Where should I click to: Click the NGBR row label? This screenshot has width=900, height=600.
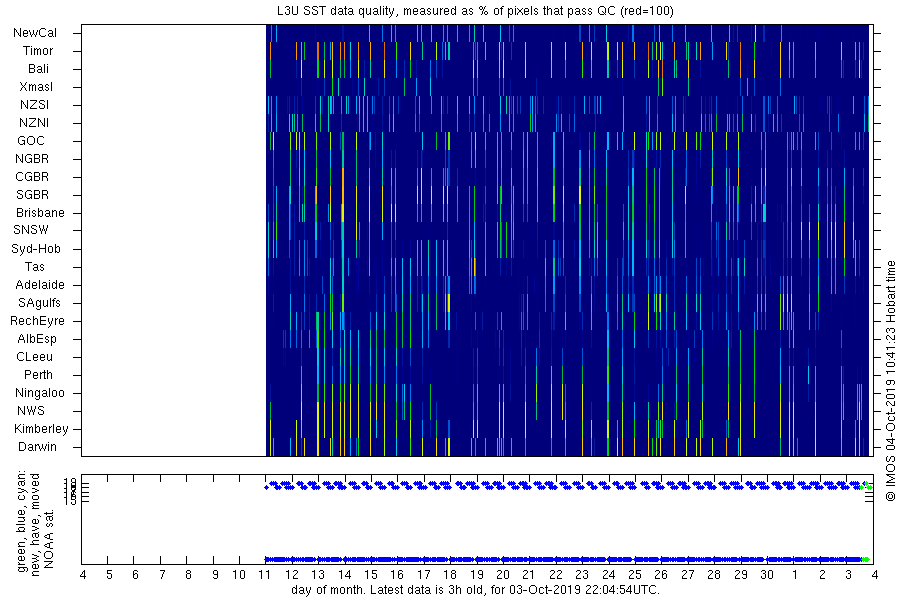tap(32, 158)
